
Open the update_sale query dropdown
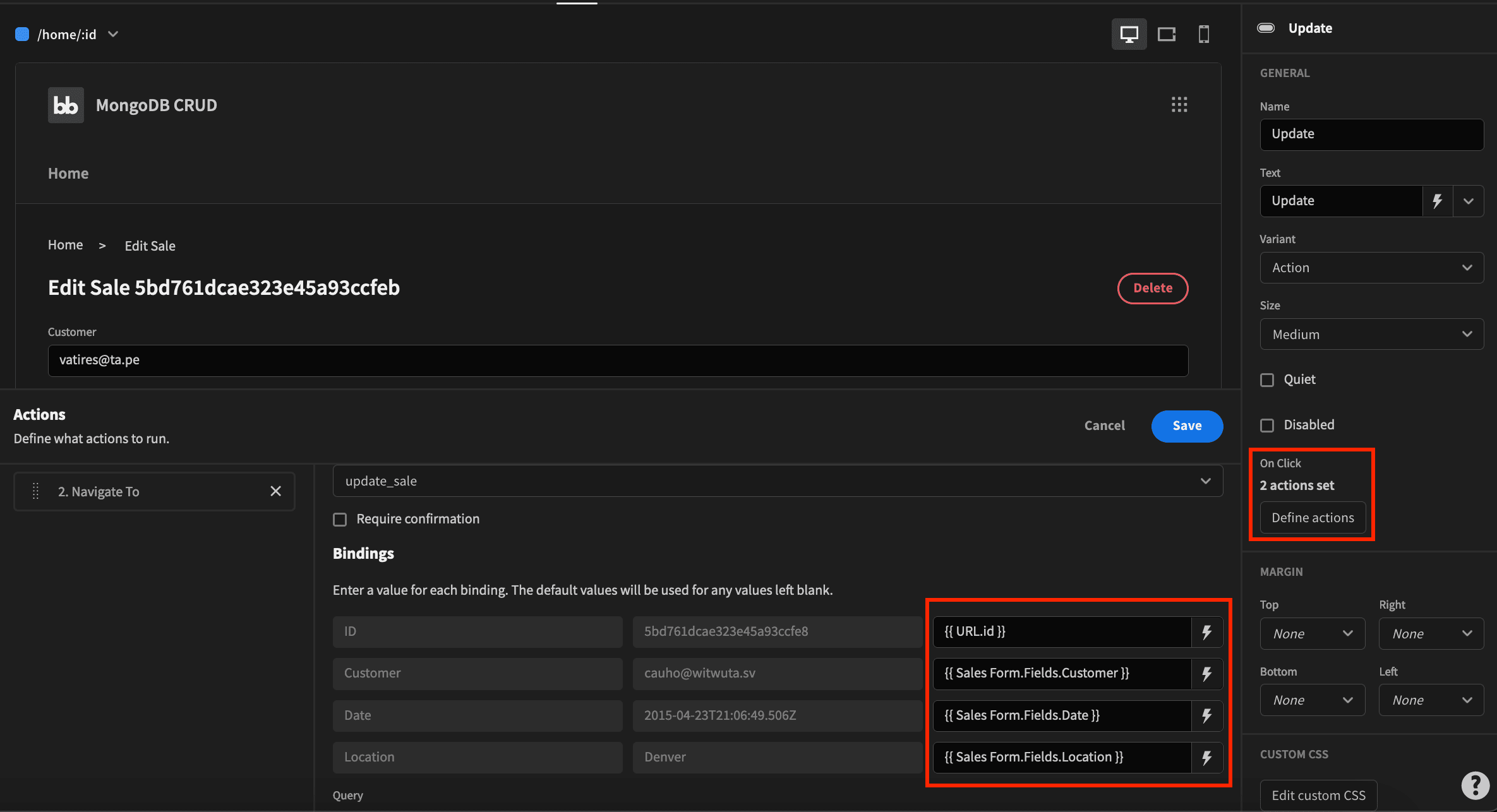(778, 481)
